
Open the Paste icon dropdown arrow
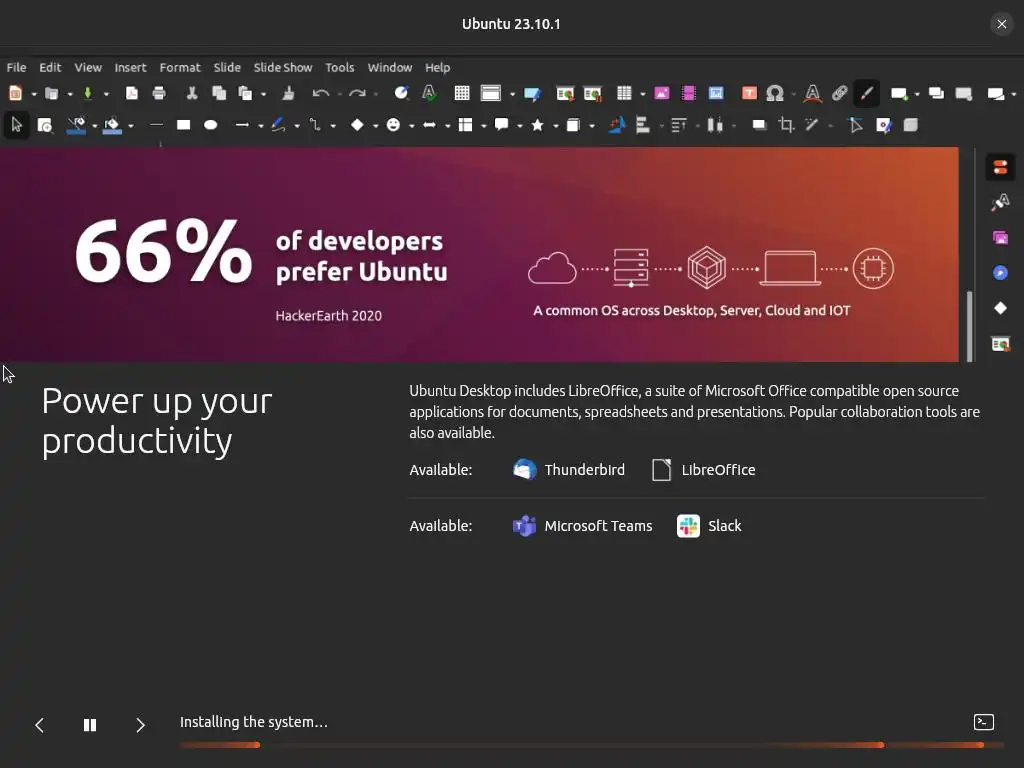click(263, 94)
